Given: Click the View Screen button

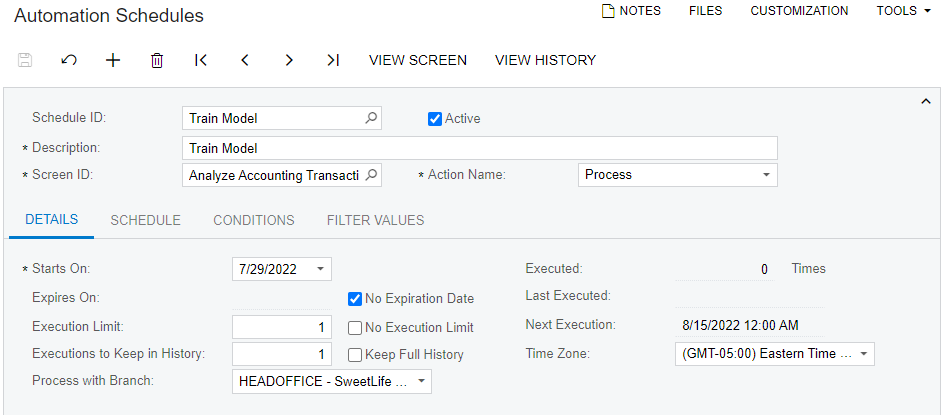Looking at the screenshot, I should [x=418, y=60].
